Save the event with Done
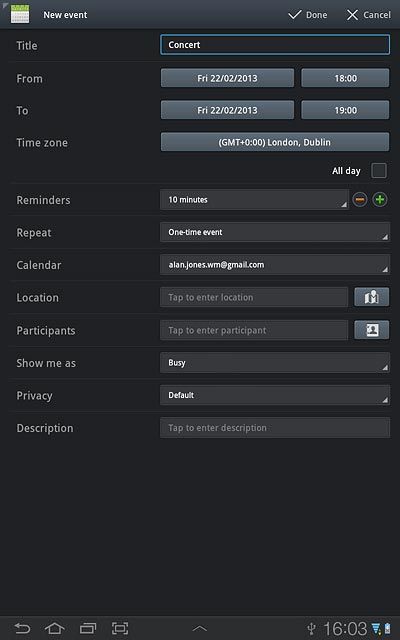This screenshot has width=400, height=640. [308, 15]
